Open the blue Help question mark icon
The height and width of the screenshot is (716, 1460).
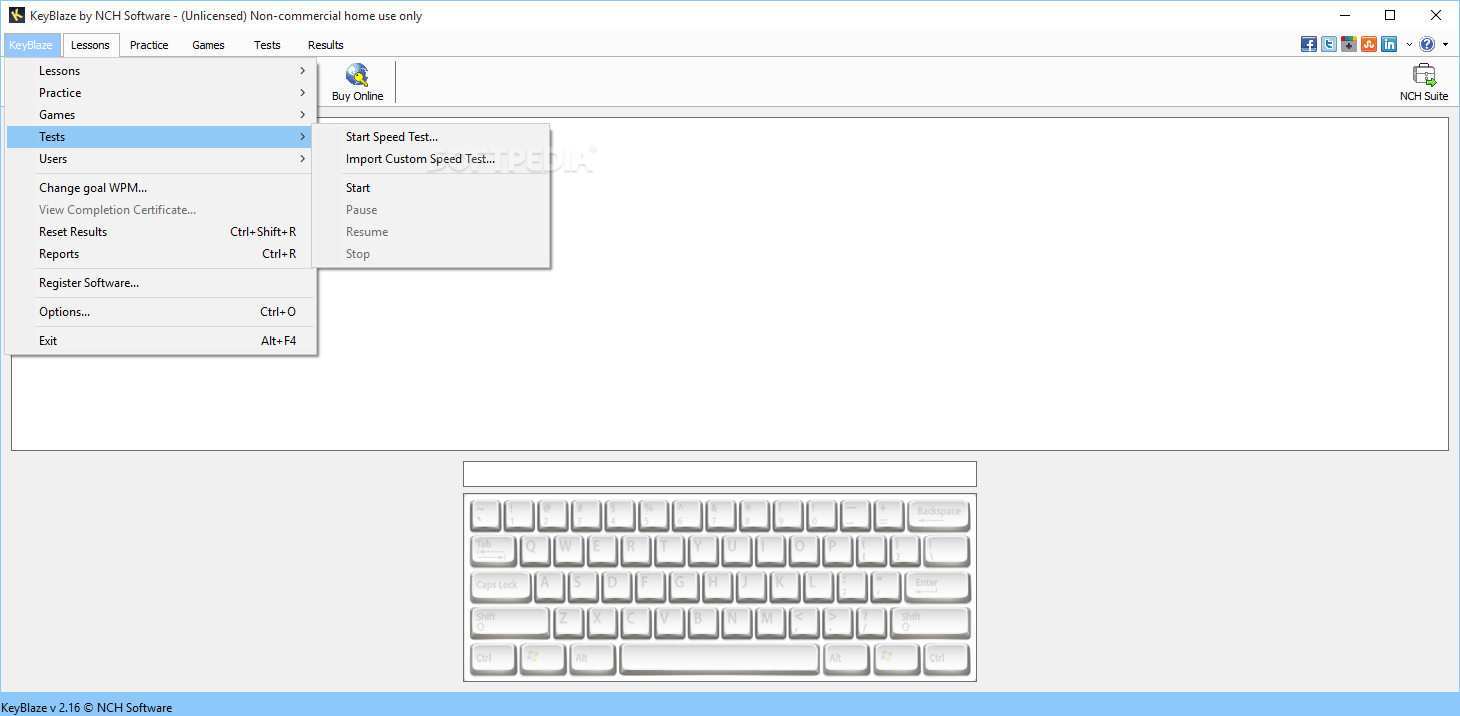(x=1427, y=44)
